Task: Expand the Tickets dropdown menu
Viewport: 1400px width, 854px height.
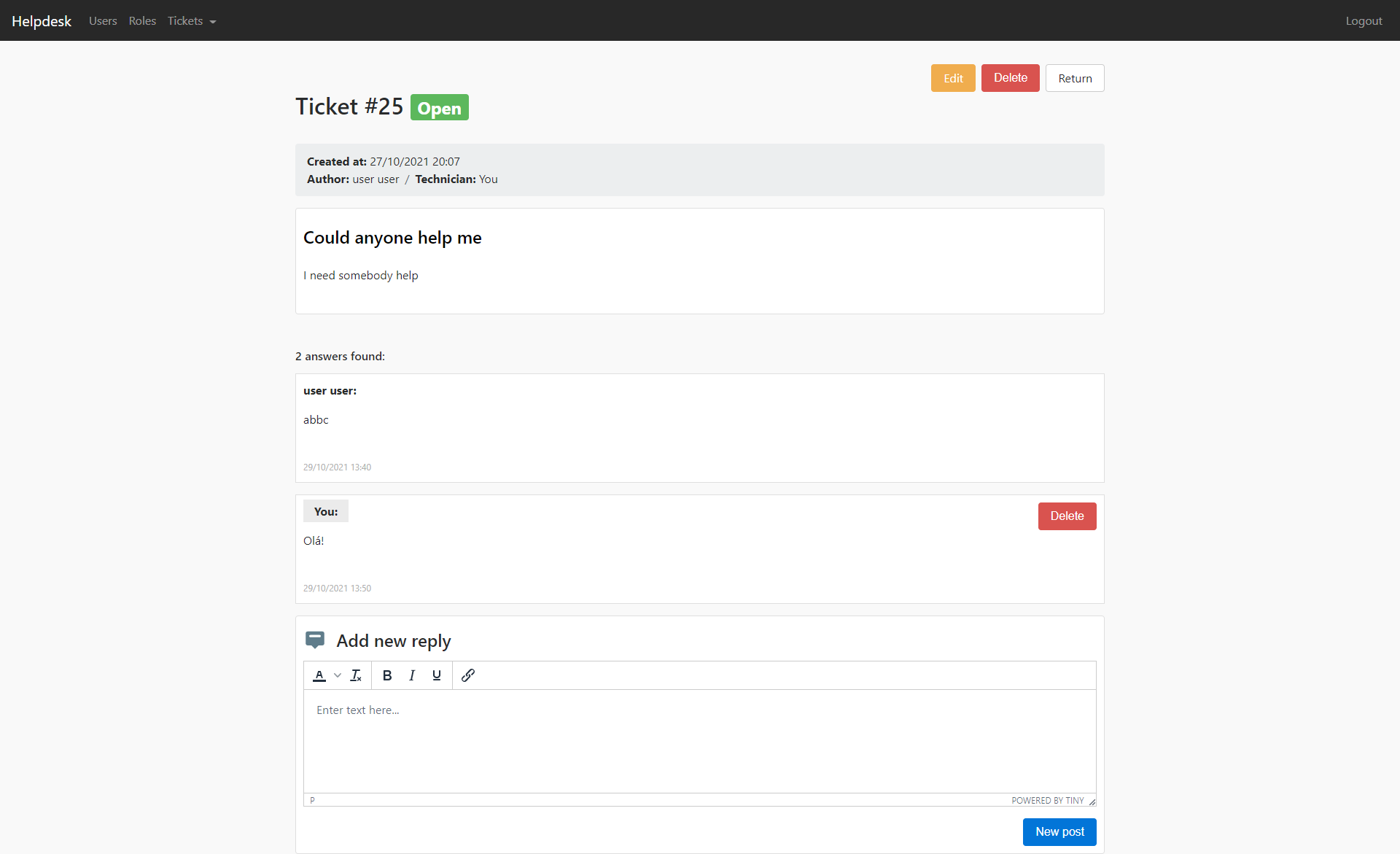Action: coord(192,21)
